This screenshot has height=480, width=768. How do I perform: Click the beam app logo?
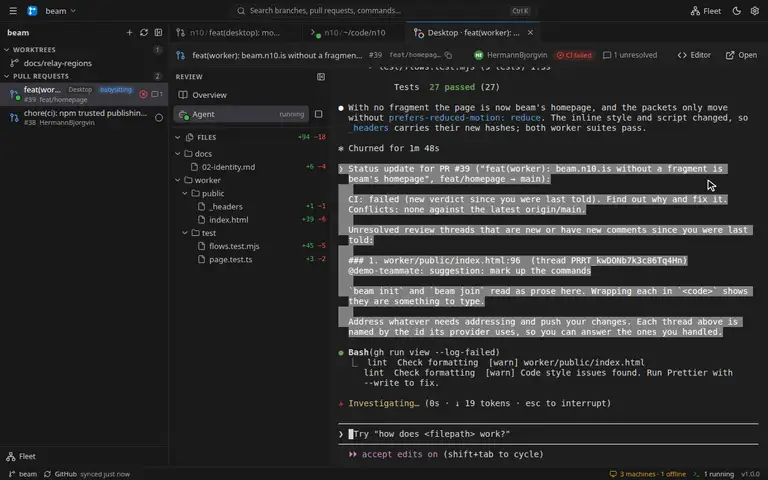point(32,11)
